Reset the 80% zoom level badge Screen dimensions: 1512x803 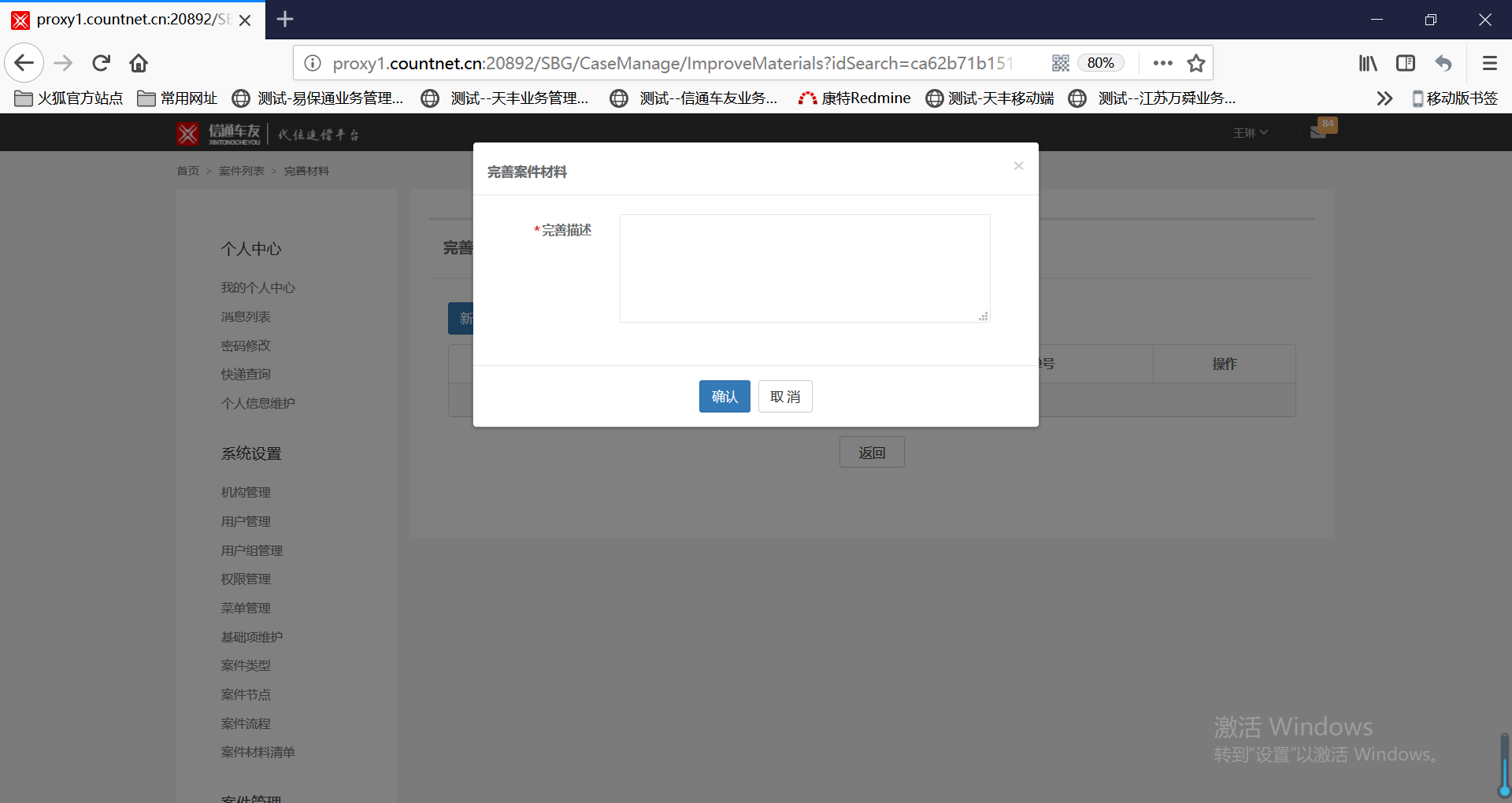tap(1100, 63)
